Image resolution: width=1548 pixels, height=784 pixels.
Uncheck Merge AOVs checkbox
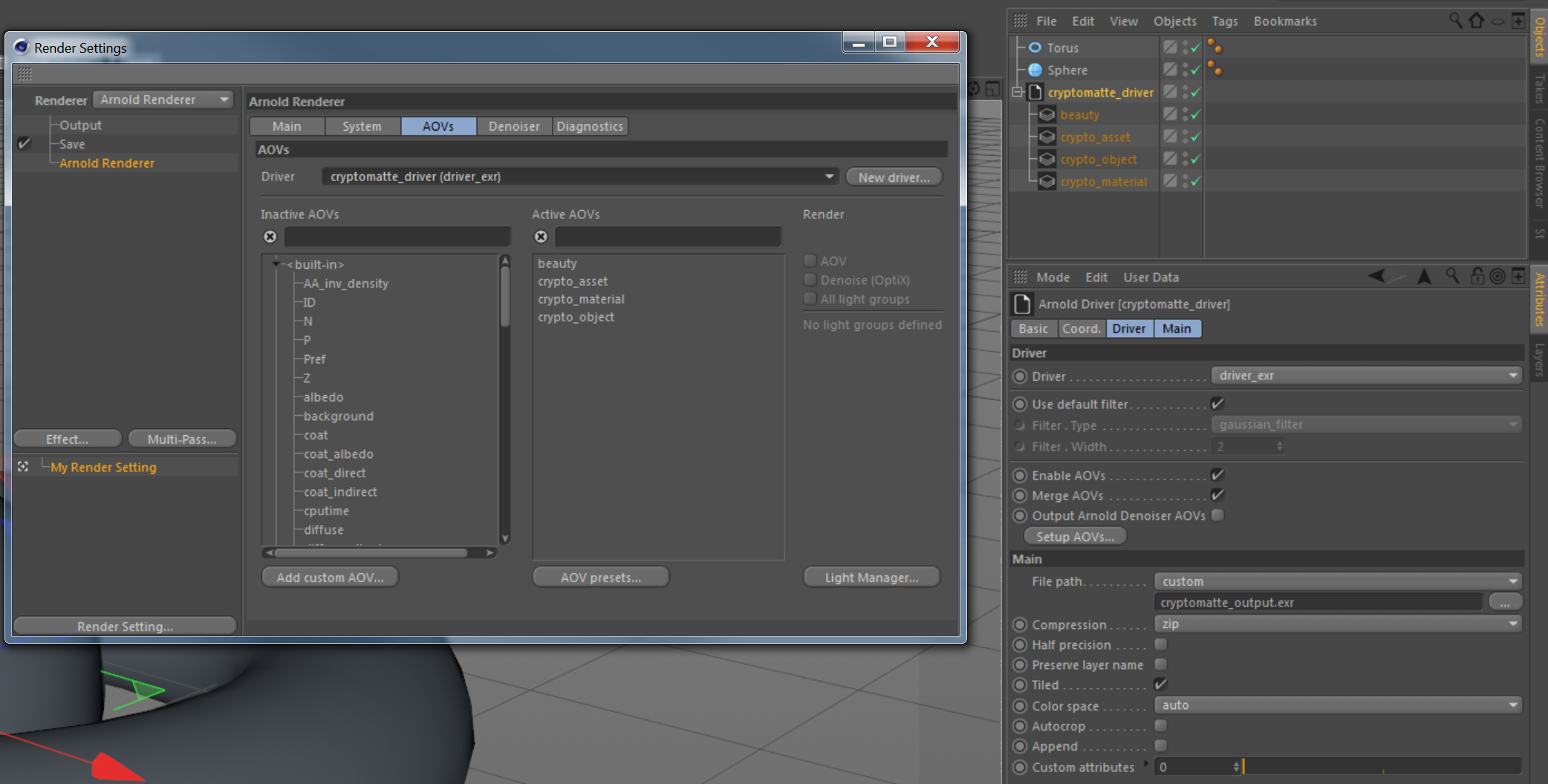tap(1217, 495)
